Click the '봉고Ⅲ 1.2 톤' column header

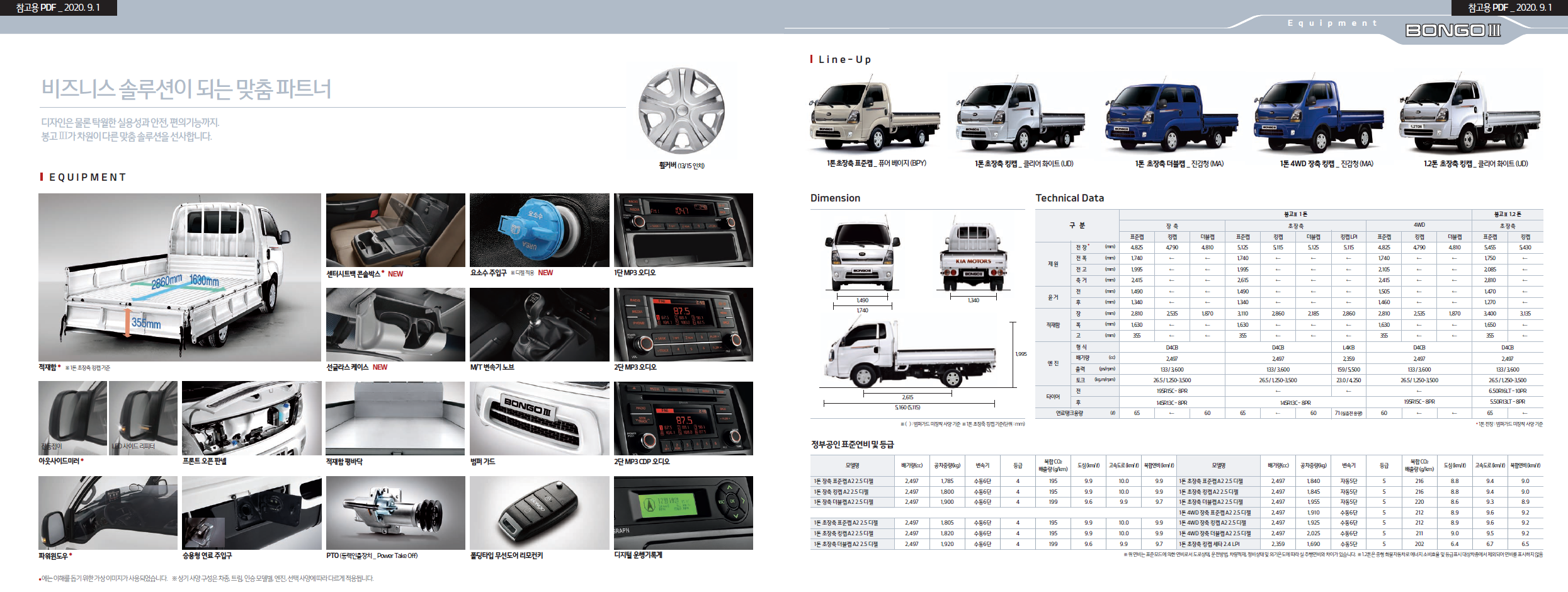(1507, 214)
